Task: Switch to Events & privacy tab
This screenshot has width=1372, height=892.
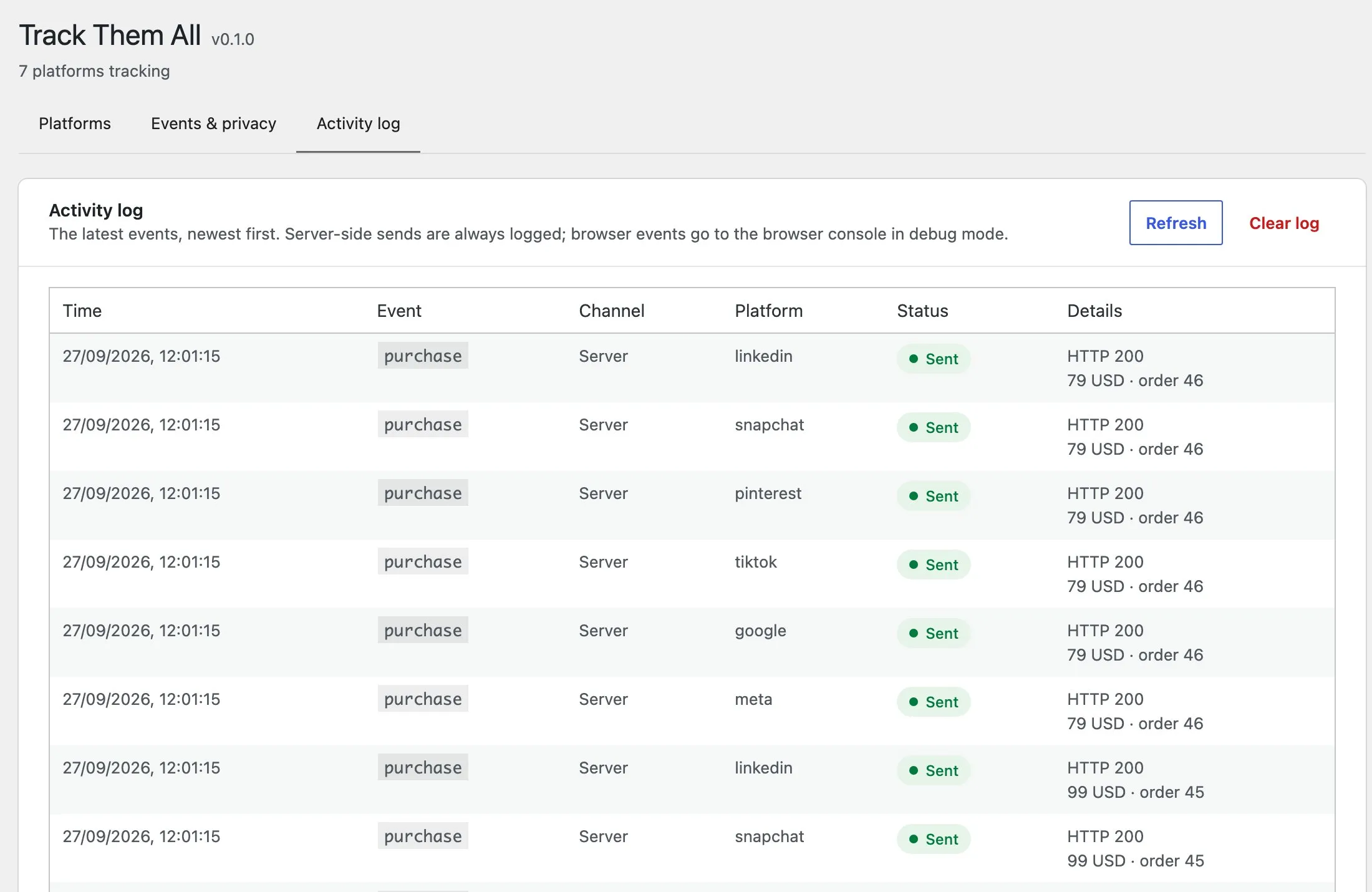Action: tap(213, 124)
